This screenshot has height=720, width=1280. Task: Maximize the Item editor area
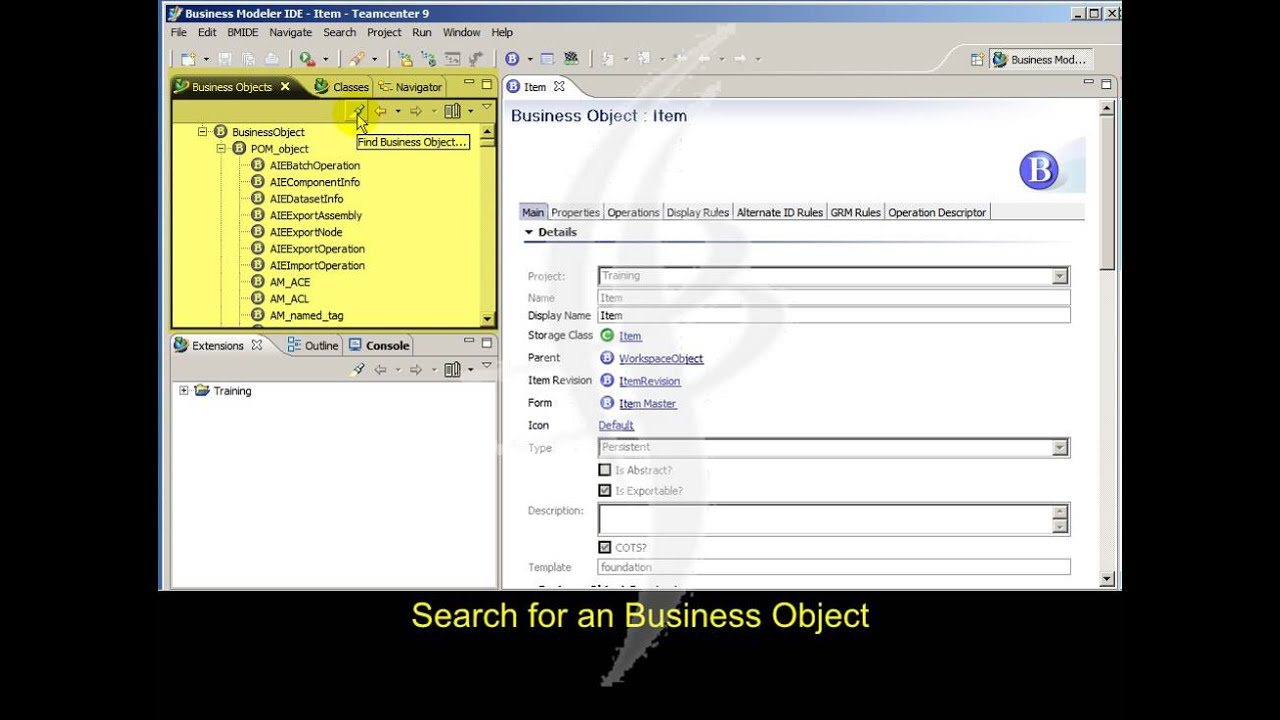1106,85
